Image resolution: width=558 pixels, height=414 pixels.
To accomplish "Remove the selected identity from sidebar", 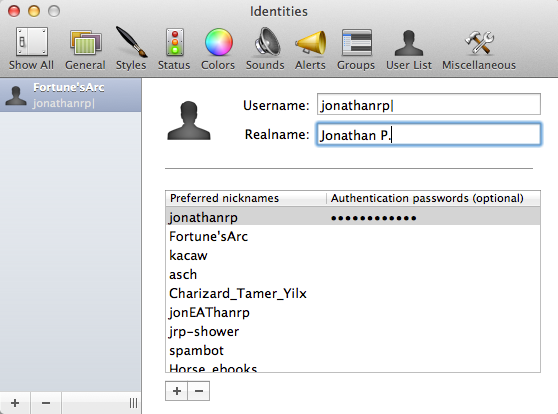I will [x=46, y=403].
